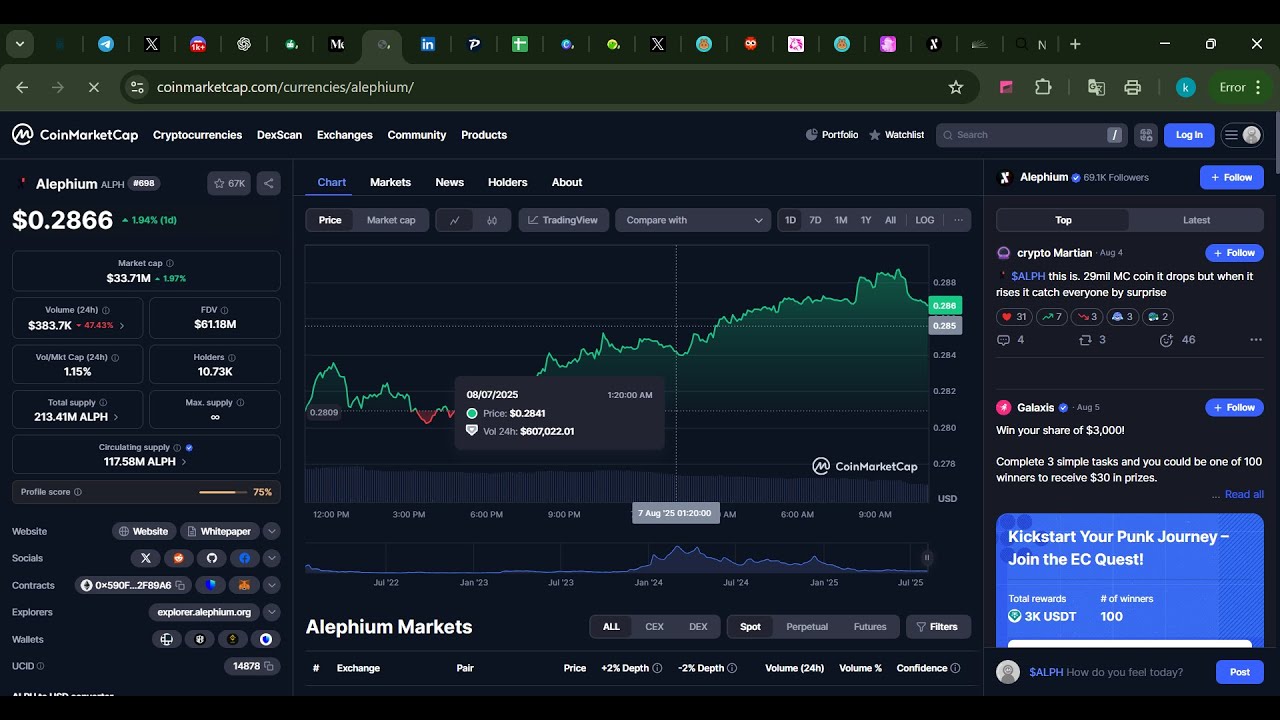1280x720 pixels.
Task: Open the browser extensions puzzle icon
Action: coord(1043,87)
